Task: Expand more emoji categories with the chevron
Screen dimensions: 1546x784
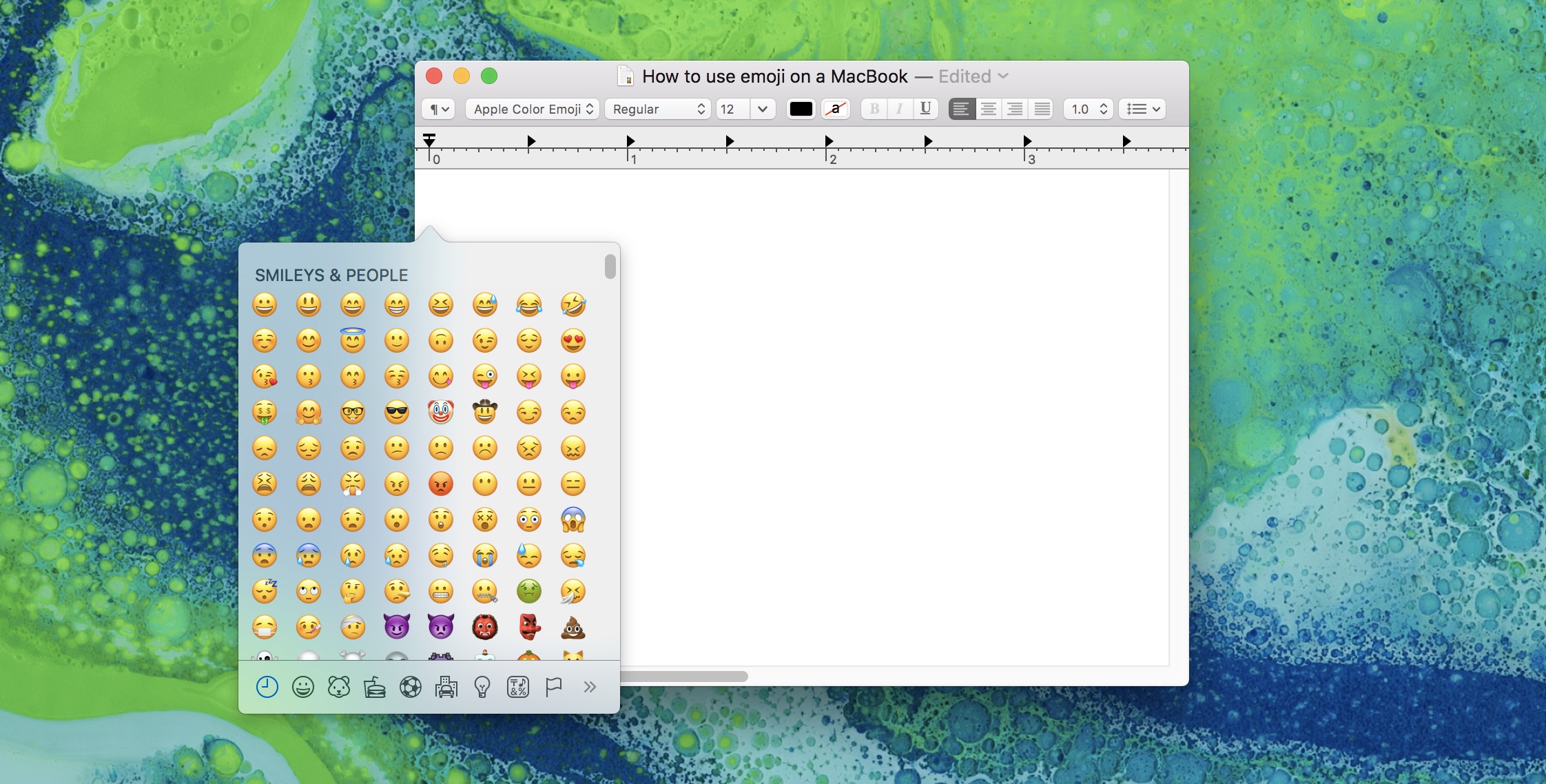Action: (x=590, y=686)
